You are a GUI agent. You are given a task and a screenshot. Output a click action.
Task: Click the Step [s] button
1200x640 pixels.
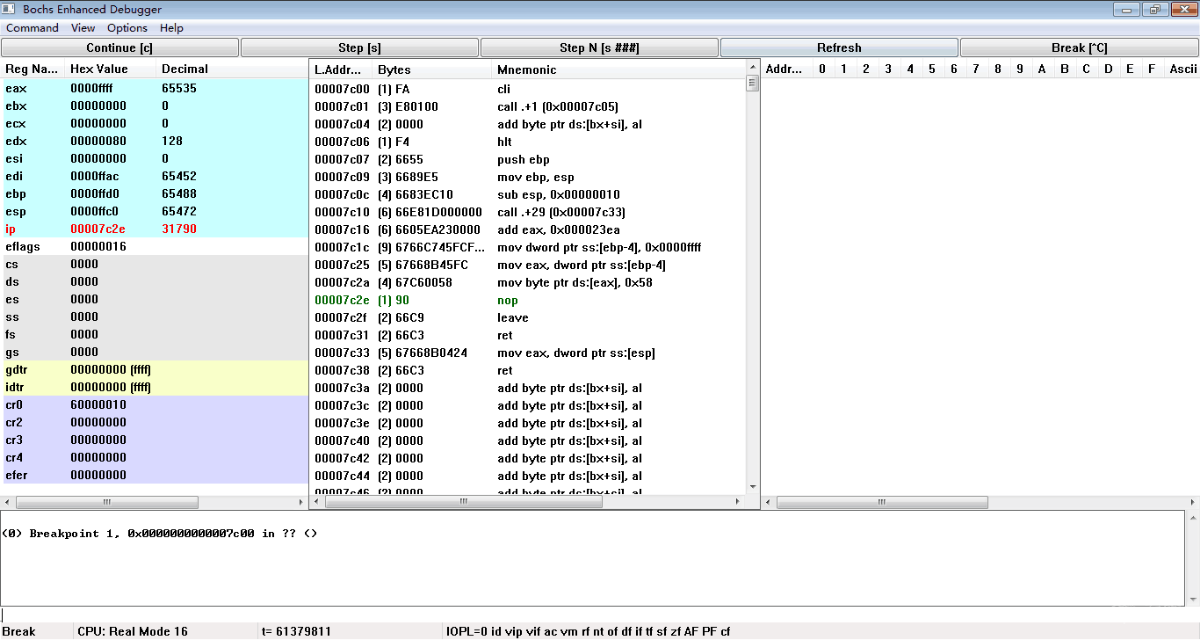360,48
